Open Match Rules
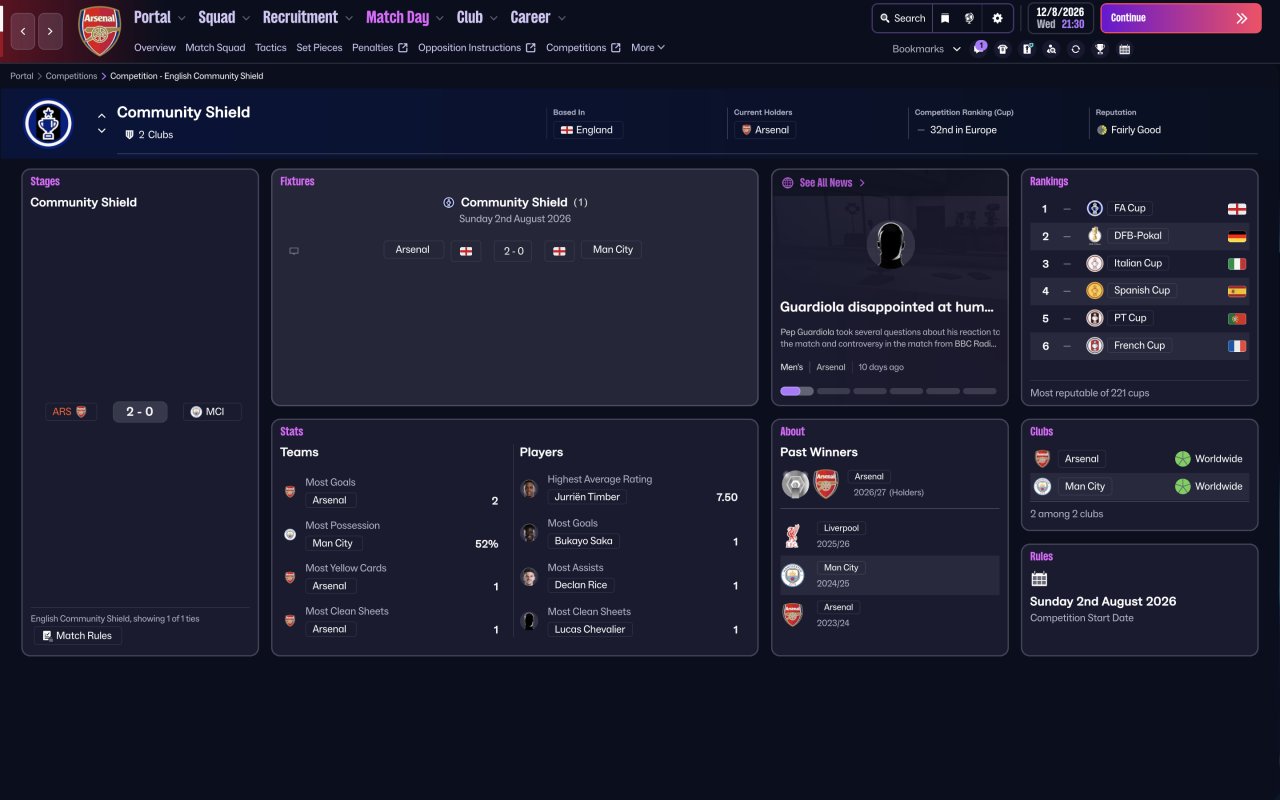Image resolution: width=1280 pixels, height=800 pixels. tap(77, 636)
